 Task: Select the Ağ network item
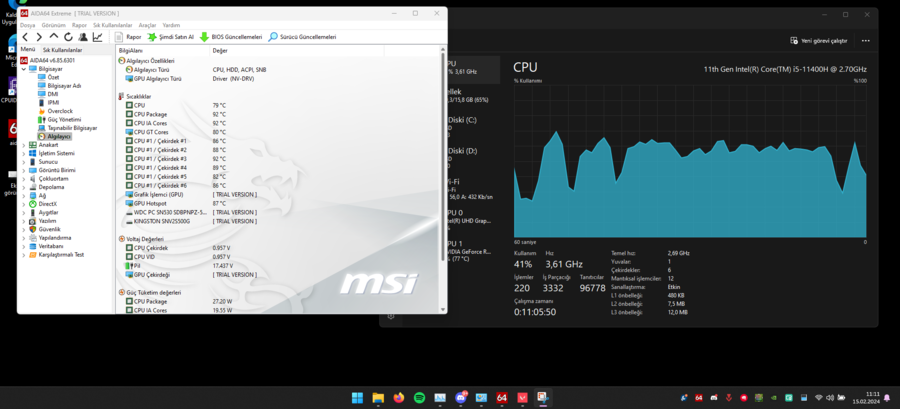(42, 196)
